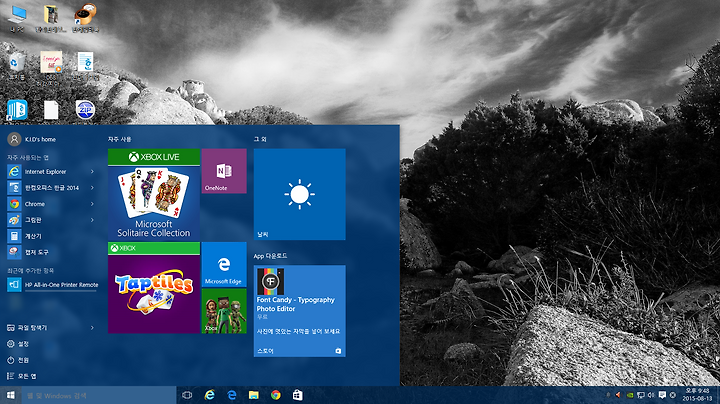Image resolution: width=720 pixels, height=404 pixels.
Task: Open 설정 (Settings) in the Start menu
Action: pos(18,344)
